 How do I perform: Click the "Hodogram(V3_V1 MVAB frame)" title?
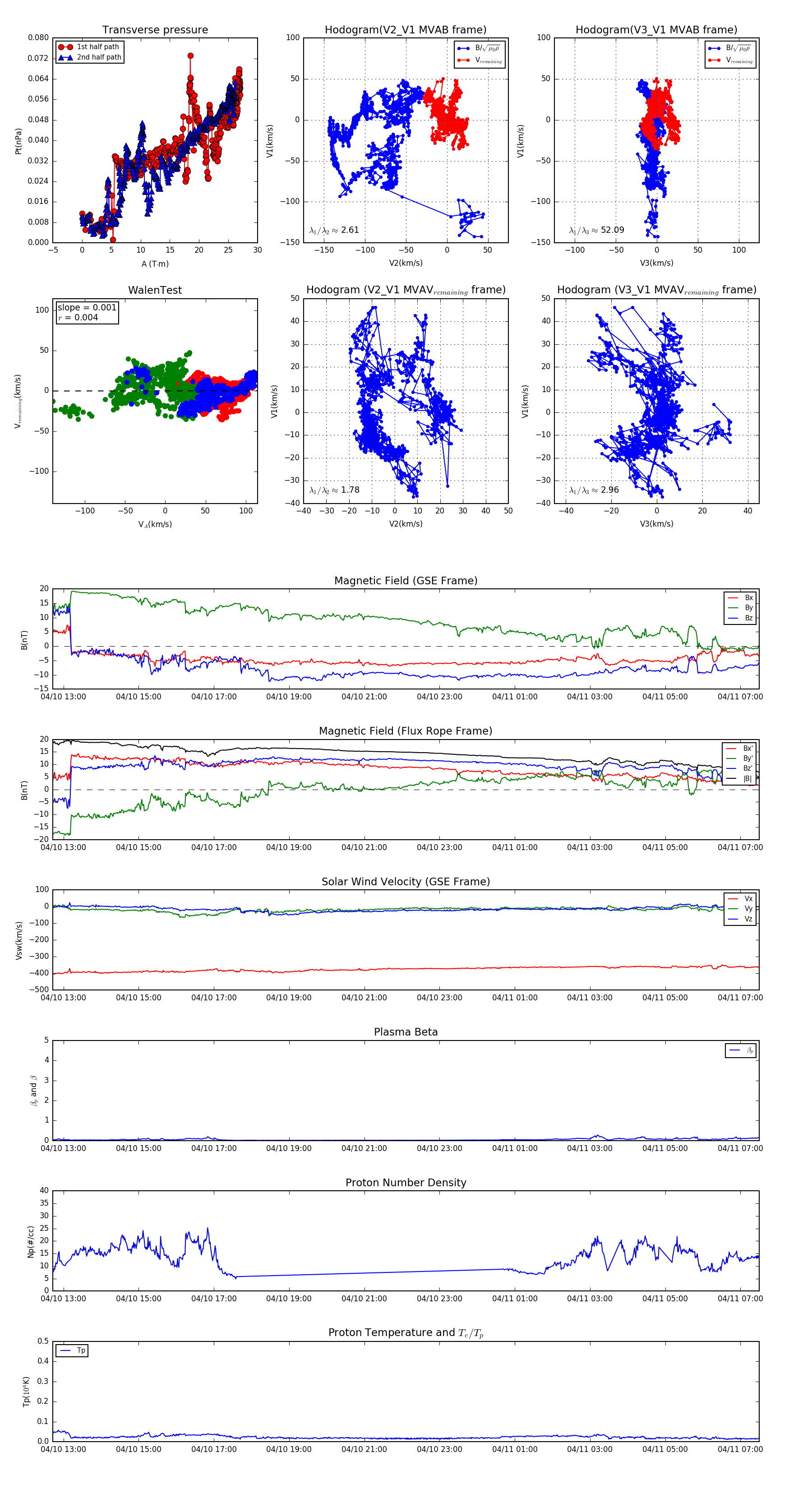tap(656, 30)
